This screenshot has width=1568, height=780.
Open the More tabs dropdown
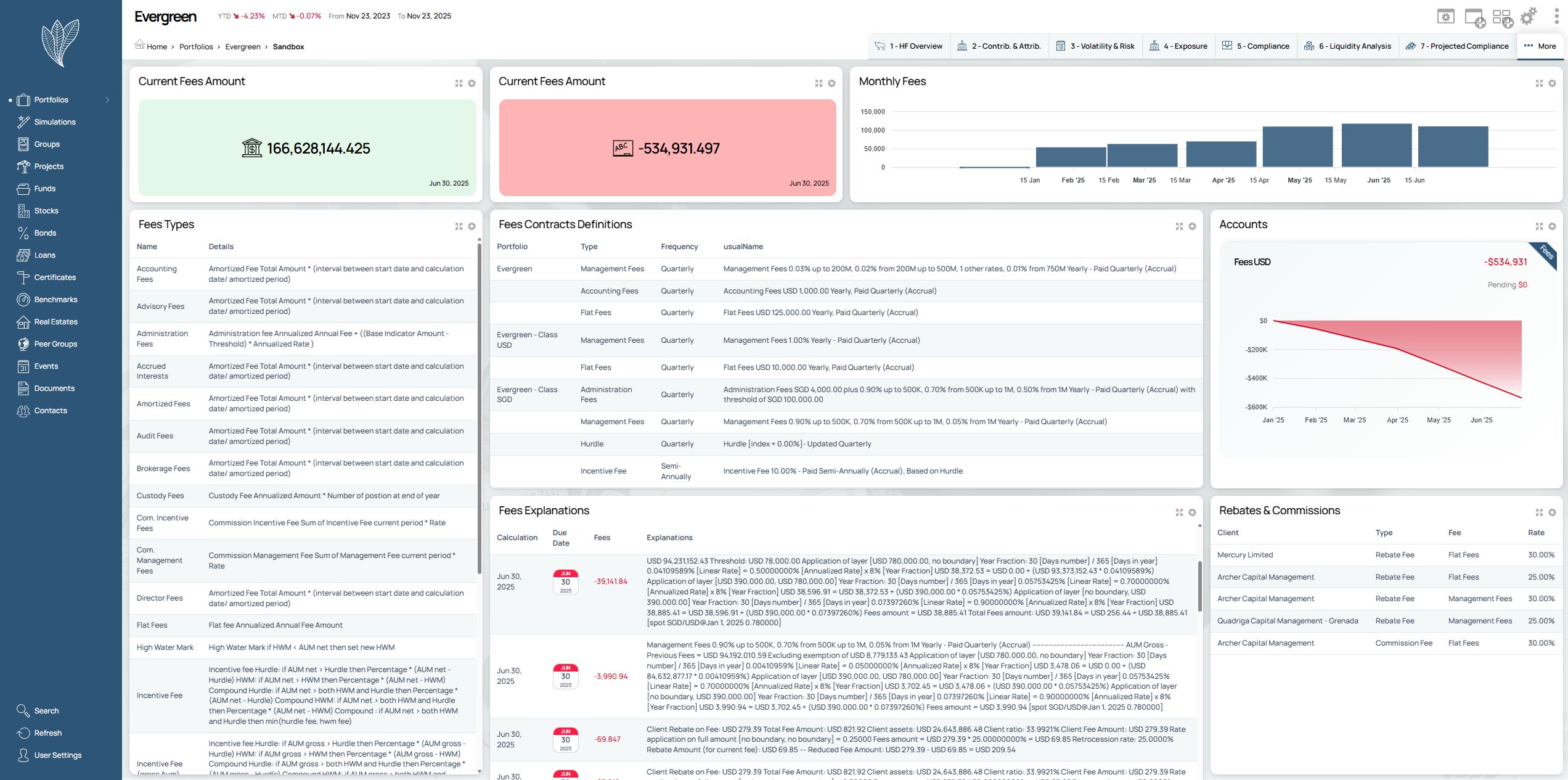[1540, 46]
